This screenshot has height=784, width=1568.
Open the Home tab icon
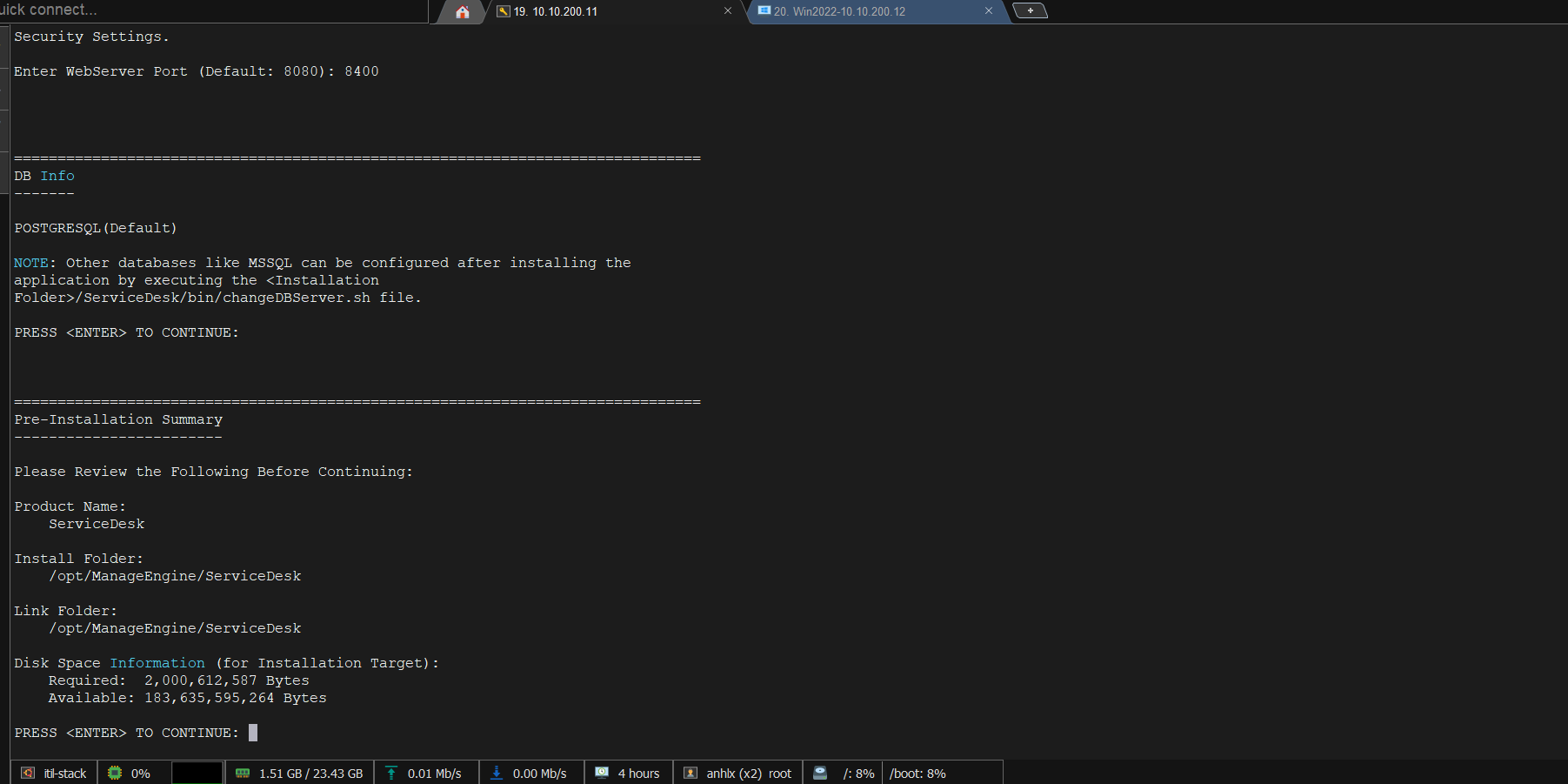click(462, 12)
